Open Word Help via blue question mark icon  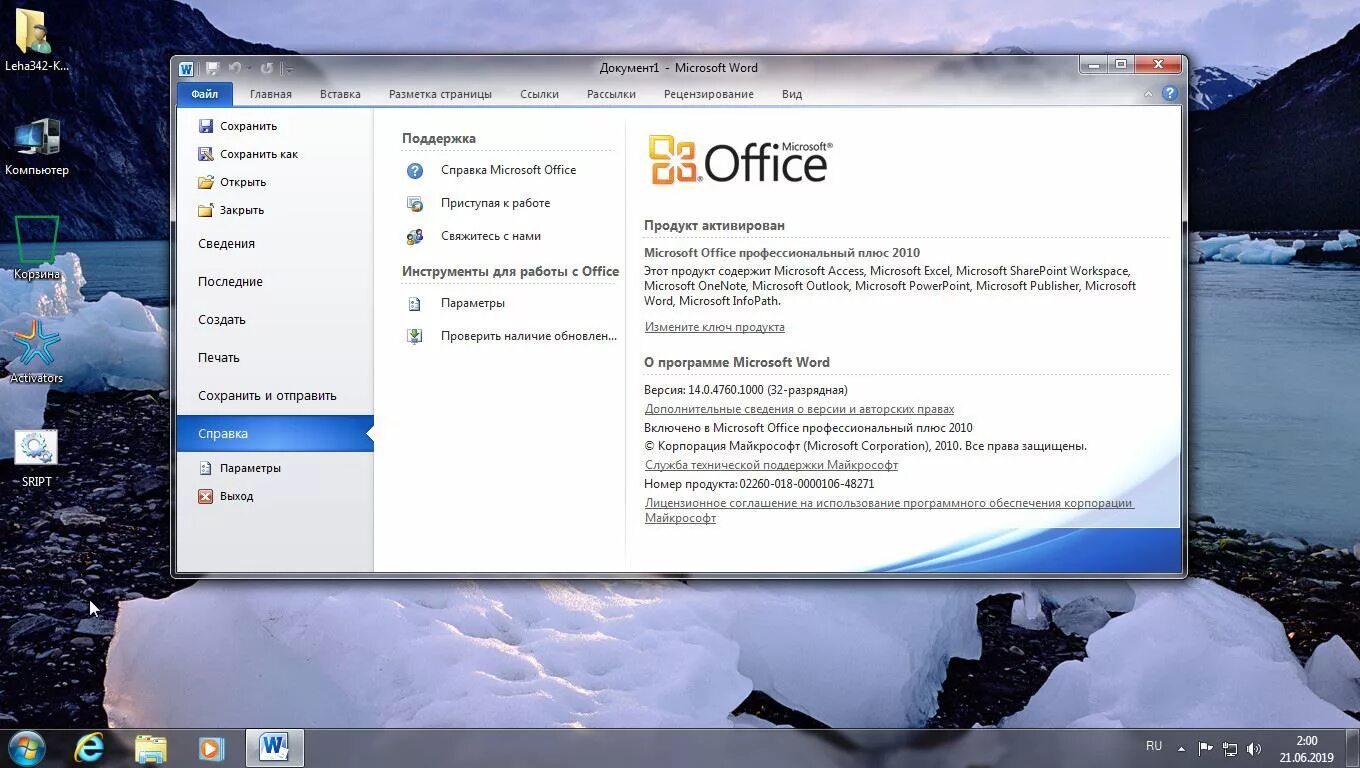[1169, 93]
